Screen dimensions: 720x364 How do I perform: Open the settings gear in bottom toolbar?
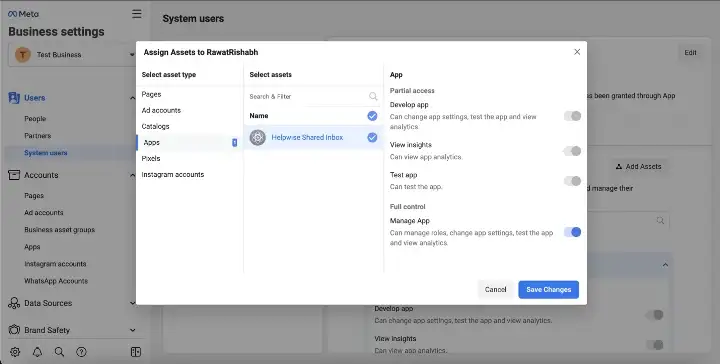[x=15, y=352]
